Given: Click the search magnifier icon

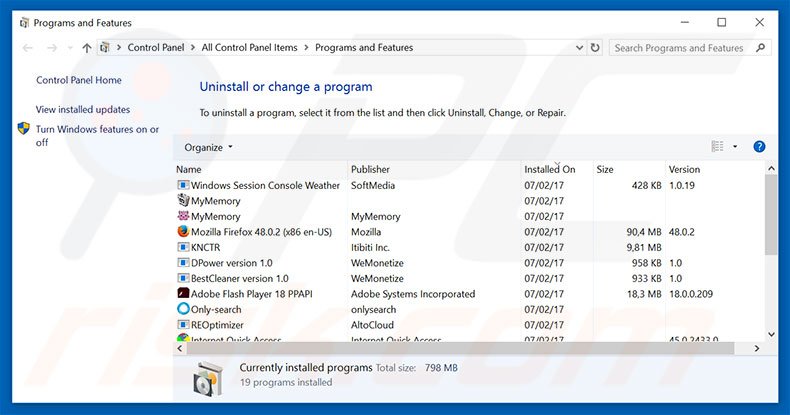Looking at the screenshot, I should pos(760,48).
